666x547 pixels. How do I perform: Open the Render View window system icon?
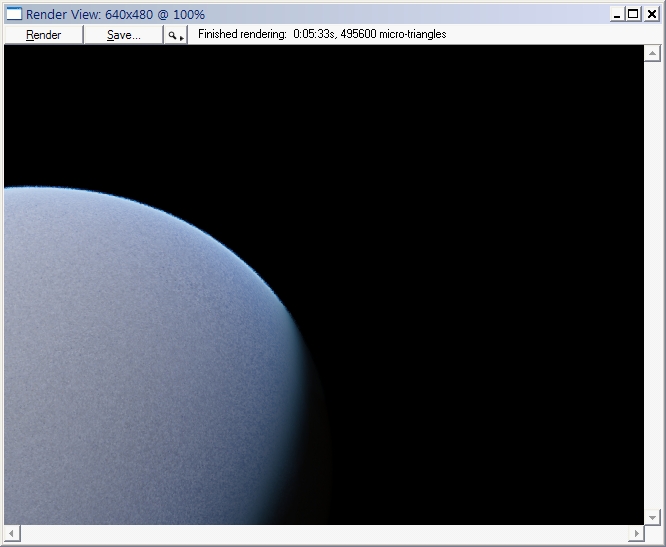(14, 14)
